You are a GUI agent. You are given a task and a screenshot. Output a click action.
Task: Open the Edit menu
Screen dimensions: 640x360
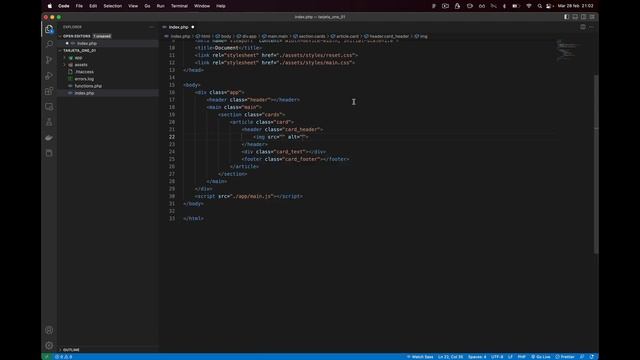point(93,6)
